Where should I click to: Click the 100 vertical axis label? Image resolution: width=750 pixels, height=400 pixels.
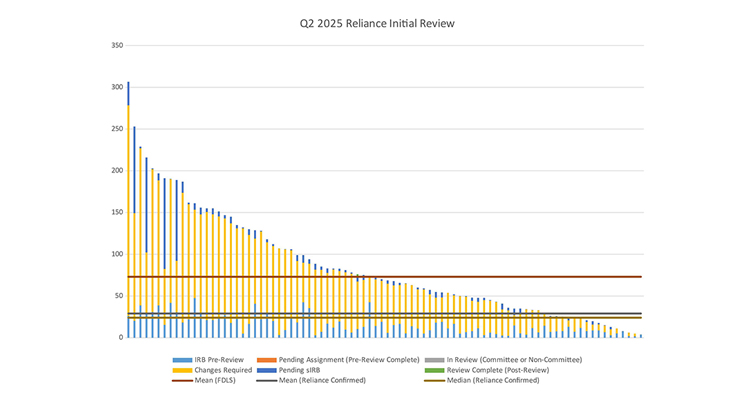click(x=116, y=254)
